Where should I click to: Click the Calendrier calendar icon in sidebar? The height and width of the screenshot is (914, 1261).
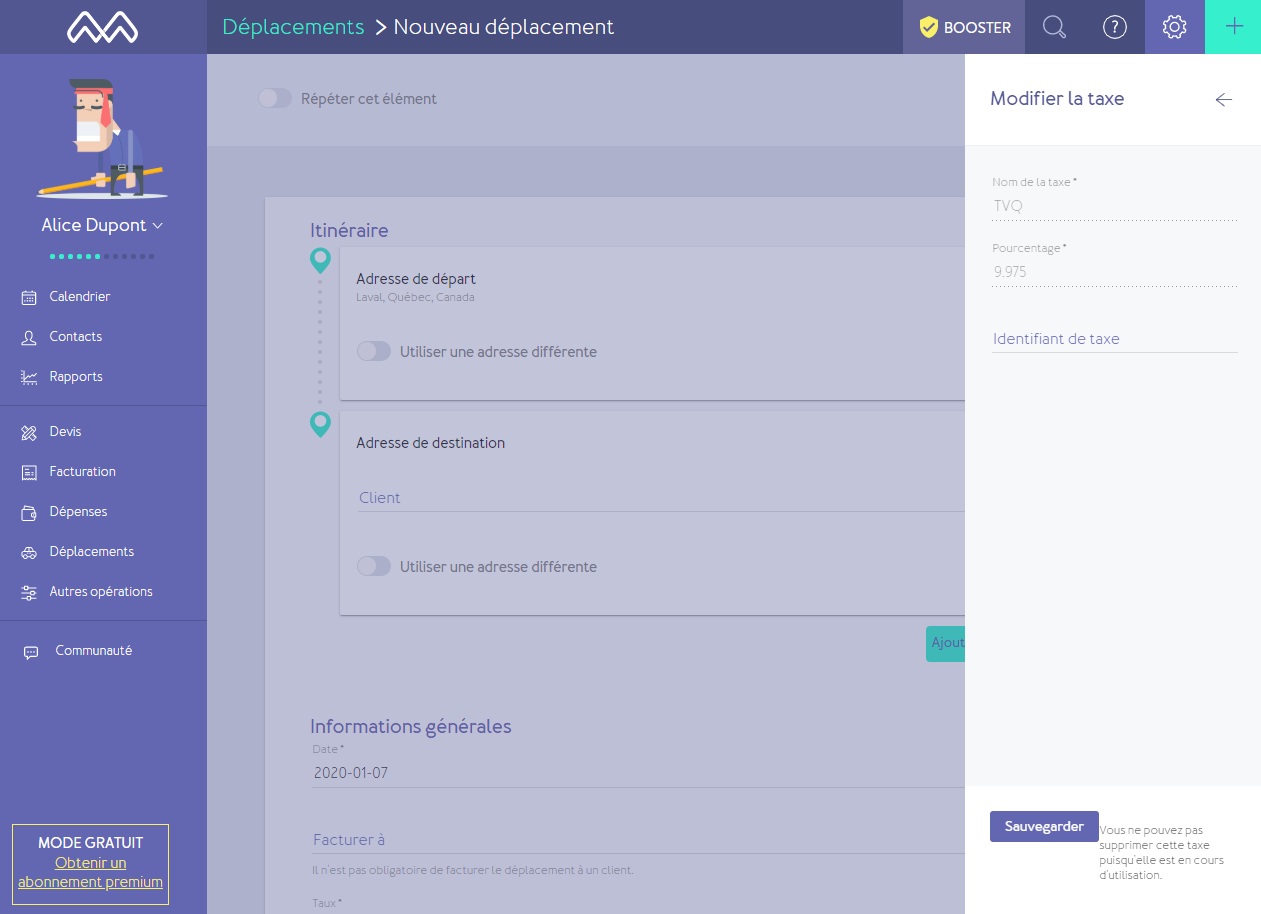click(x=29, y=297)
